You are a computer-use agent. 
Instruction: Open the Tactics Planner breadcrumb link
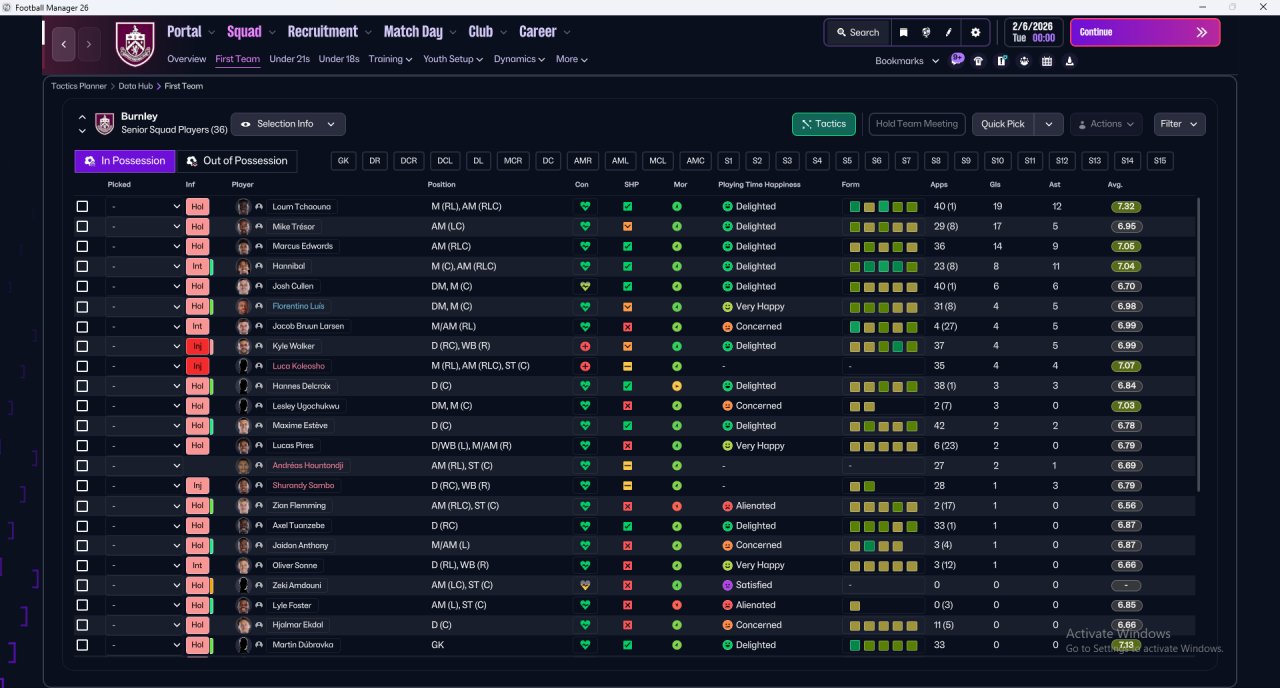[79, 86]
